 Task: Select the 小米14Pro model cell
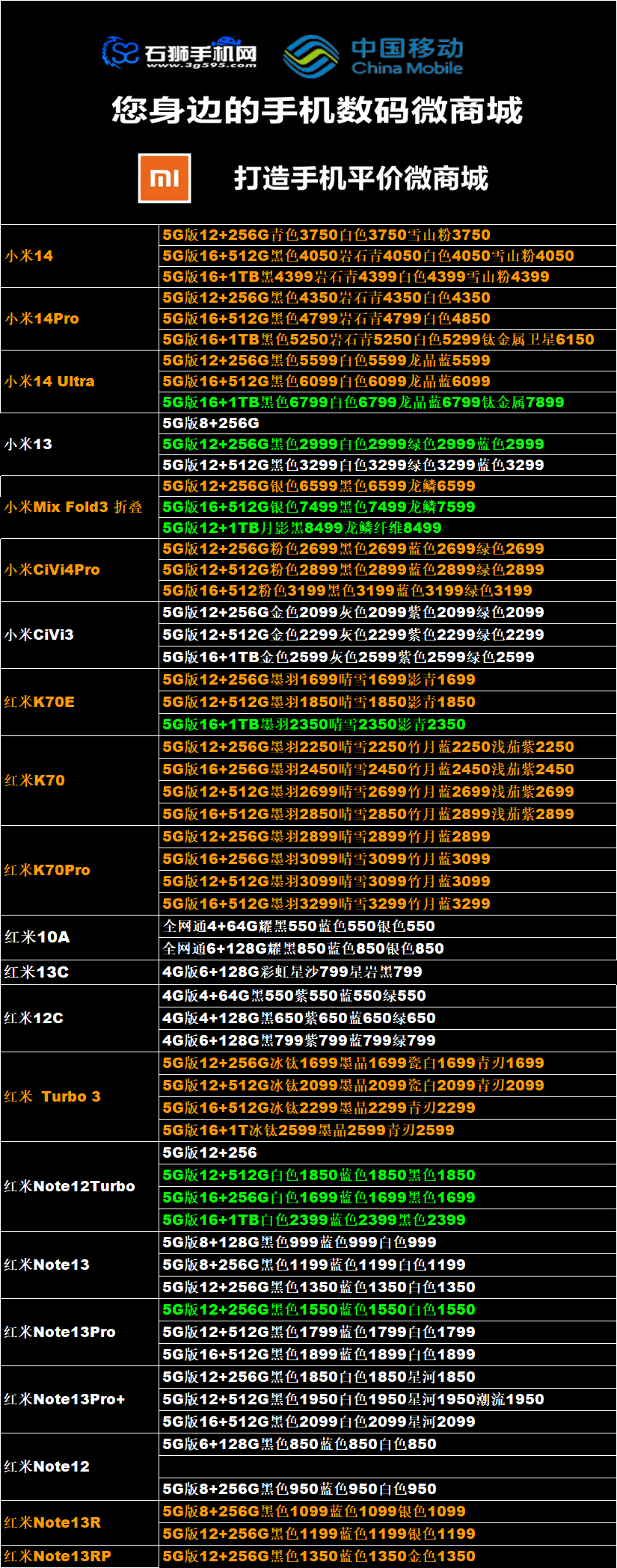tap(80, 318)
